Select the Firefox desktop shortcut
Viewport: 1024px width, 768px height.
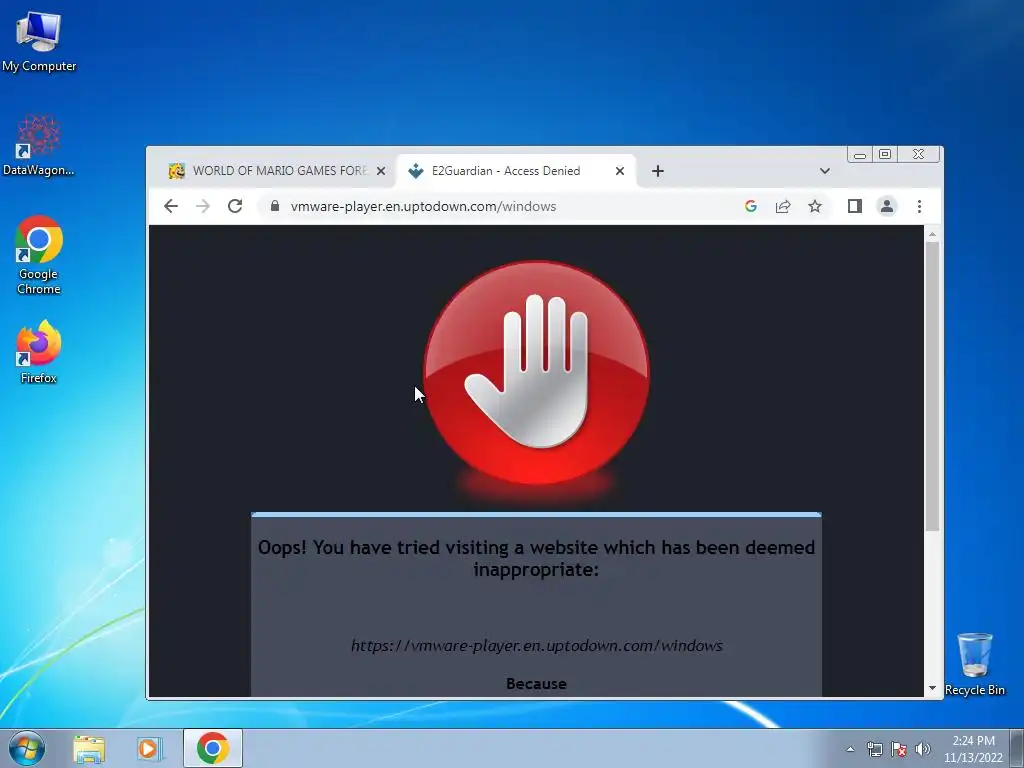pos(39,353)
